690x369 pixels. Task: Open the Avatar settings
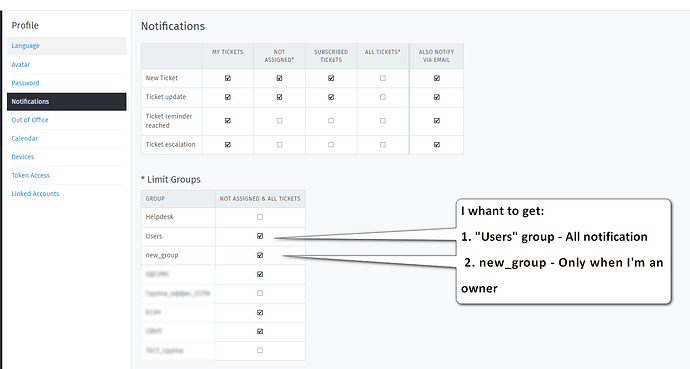click(21, 64)
